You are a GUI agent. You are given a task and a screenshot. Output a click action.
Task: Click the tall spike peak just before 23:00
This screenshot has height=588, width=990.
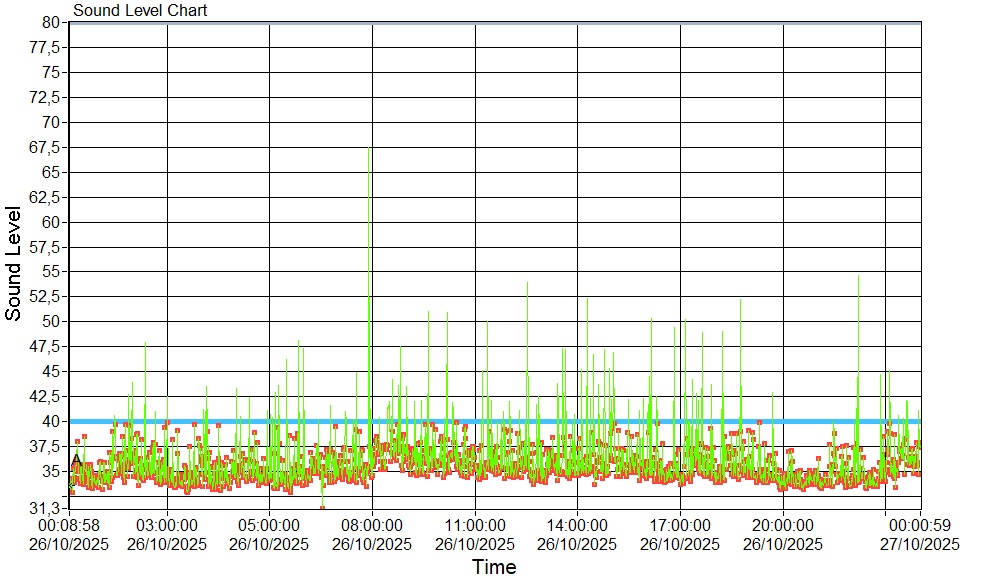pos(858,276)
